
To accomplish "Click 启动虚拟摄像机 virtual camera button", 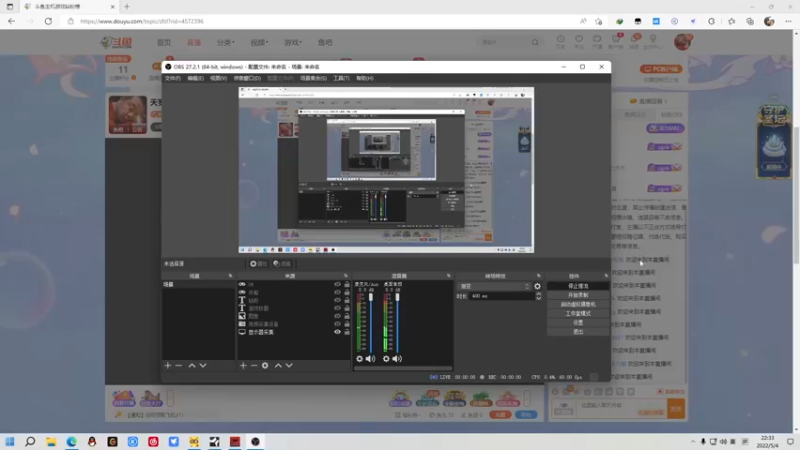I will coord(578,305).
